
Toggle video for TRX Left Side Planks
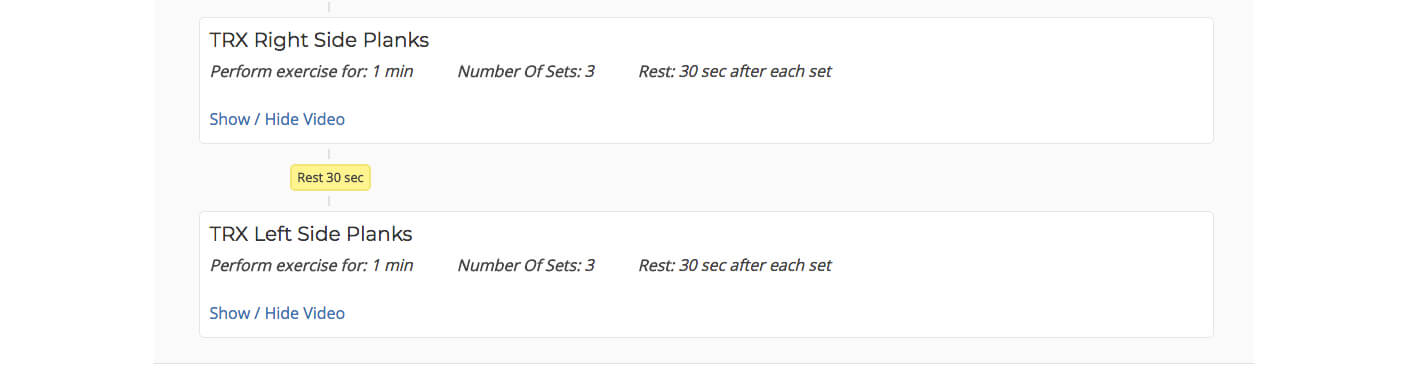coord(277,313)
